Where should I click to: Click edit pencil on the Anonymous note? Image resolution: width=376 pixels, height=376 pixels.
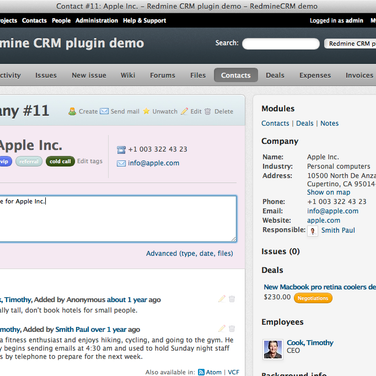[x=222, y=299]
